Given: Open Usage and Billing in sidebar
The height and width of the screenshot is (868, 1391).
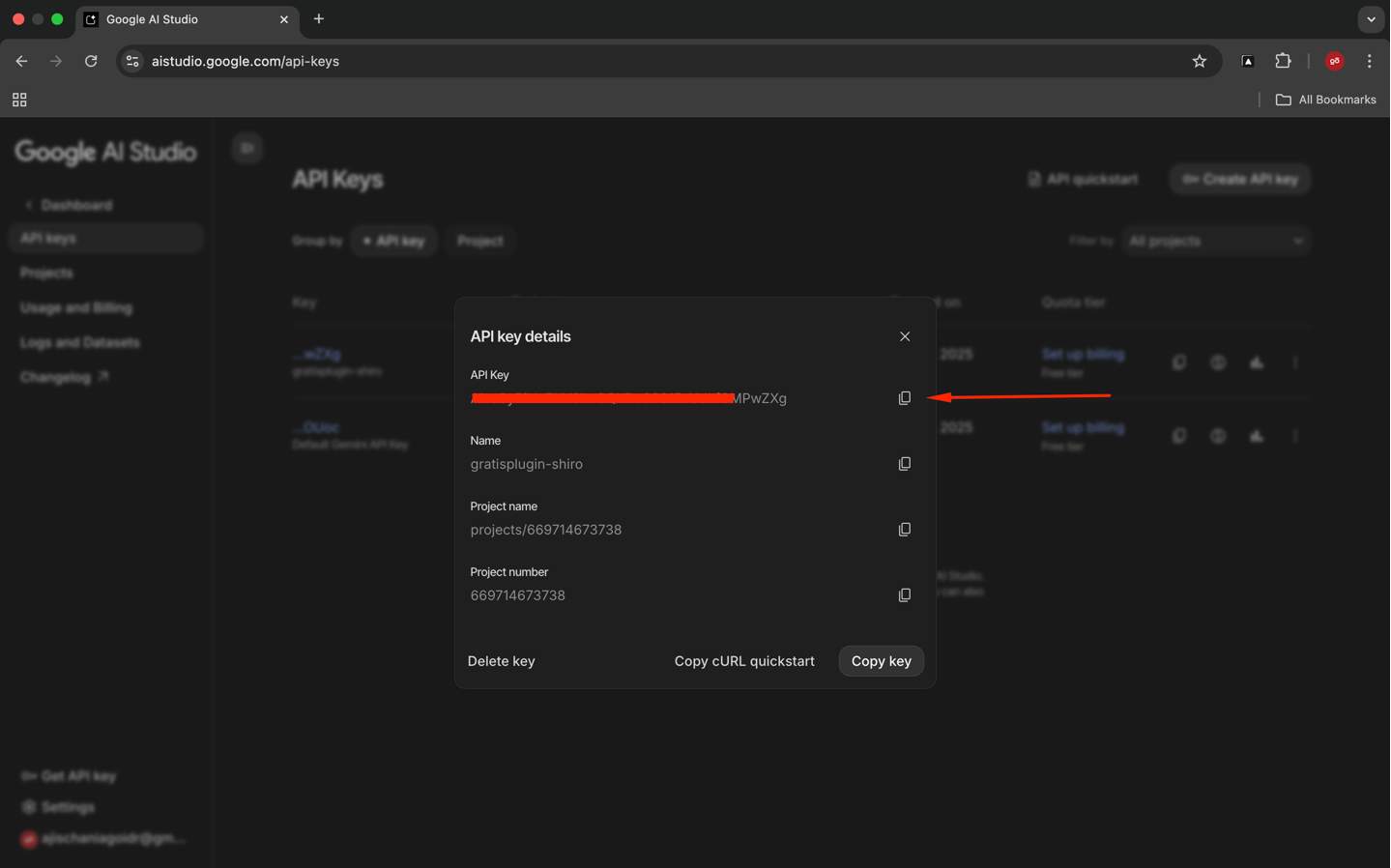Looking at the screenshot, I should point(76,307).
